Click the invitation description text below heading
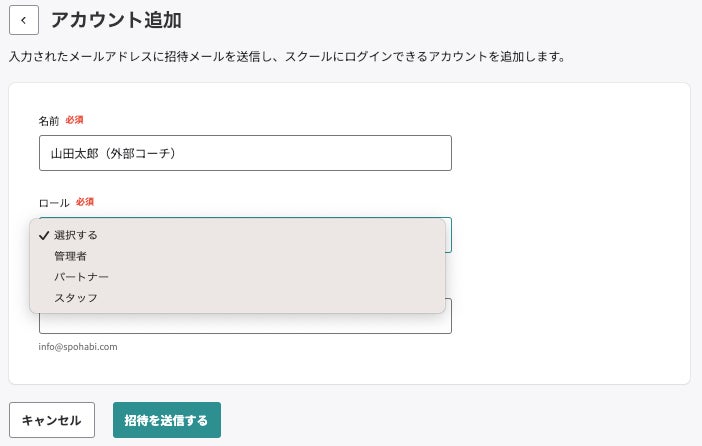 287,57
